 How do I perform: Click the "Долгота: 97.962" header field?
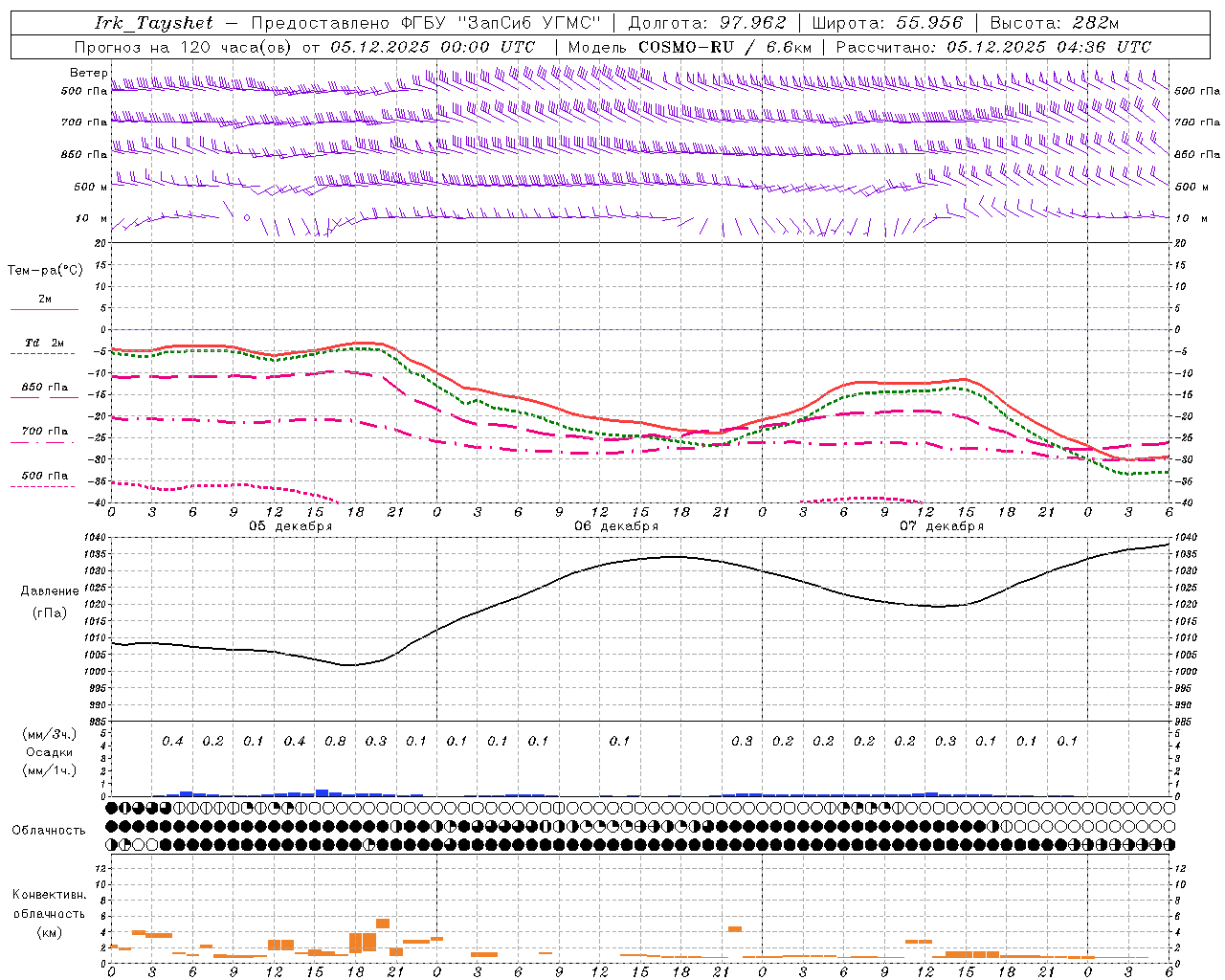[706, 23]
